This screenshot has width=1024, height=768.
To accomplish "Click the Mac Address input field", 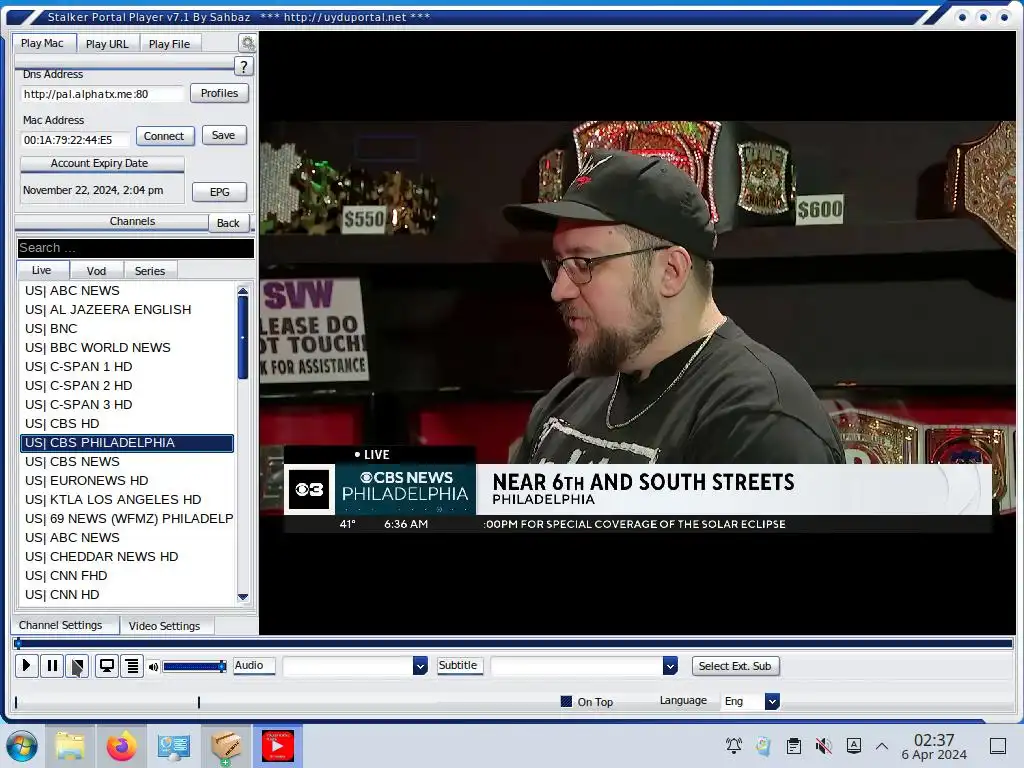I will click(75, 139).
